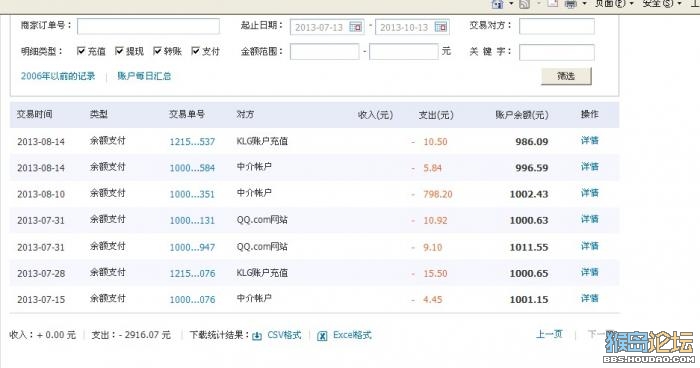
Task: Click the date cell 2013-08-10
Action: tap(41, 194)
